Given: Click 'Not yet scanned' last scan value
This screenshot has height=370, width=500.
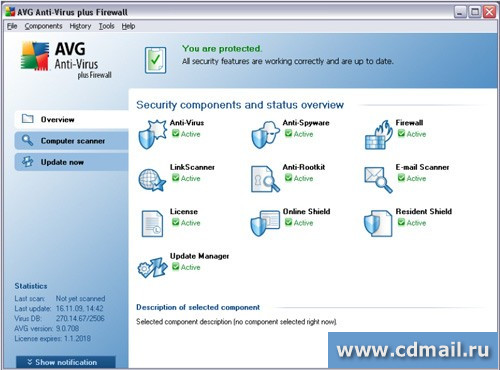Looking at the screenshot, I should (80, 298).
